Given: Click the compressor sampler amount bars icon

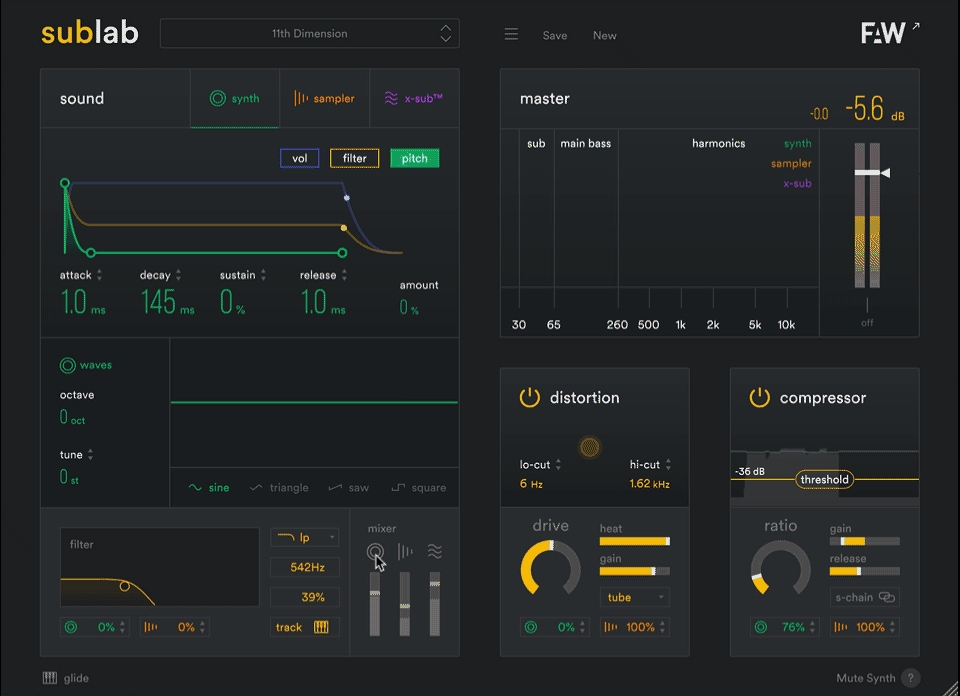Looking at the screenshot, I should pos(841,627).
